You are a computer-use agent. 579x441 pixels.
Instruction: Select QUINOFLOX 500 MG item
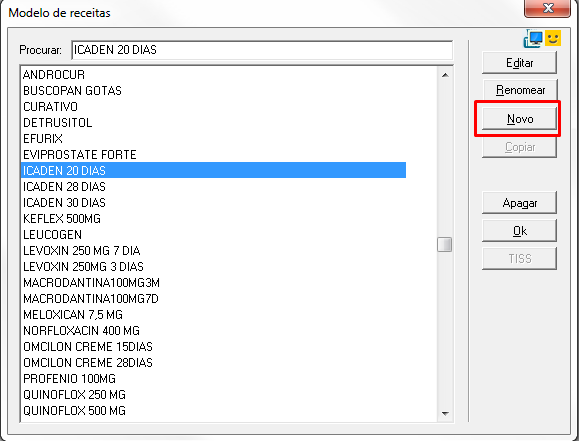click(213, 410)
